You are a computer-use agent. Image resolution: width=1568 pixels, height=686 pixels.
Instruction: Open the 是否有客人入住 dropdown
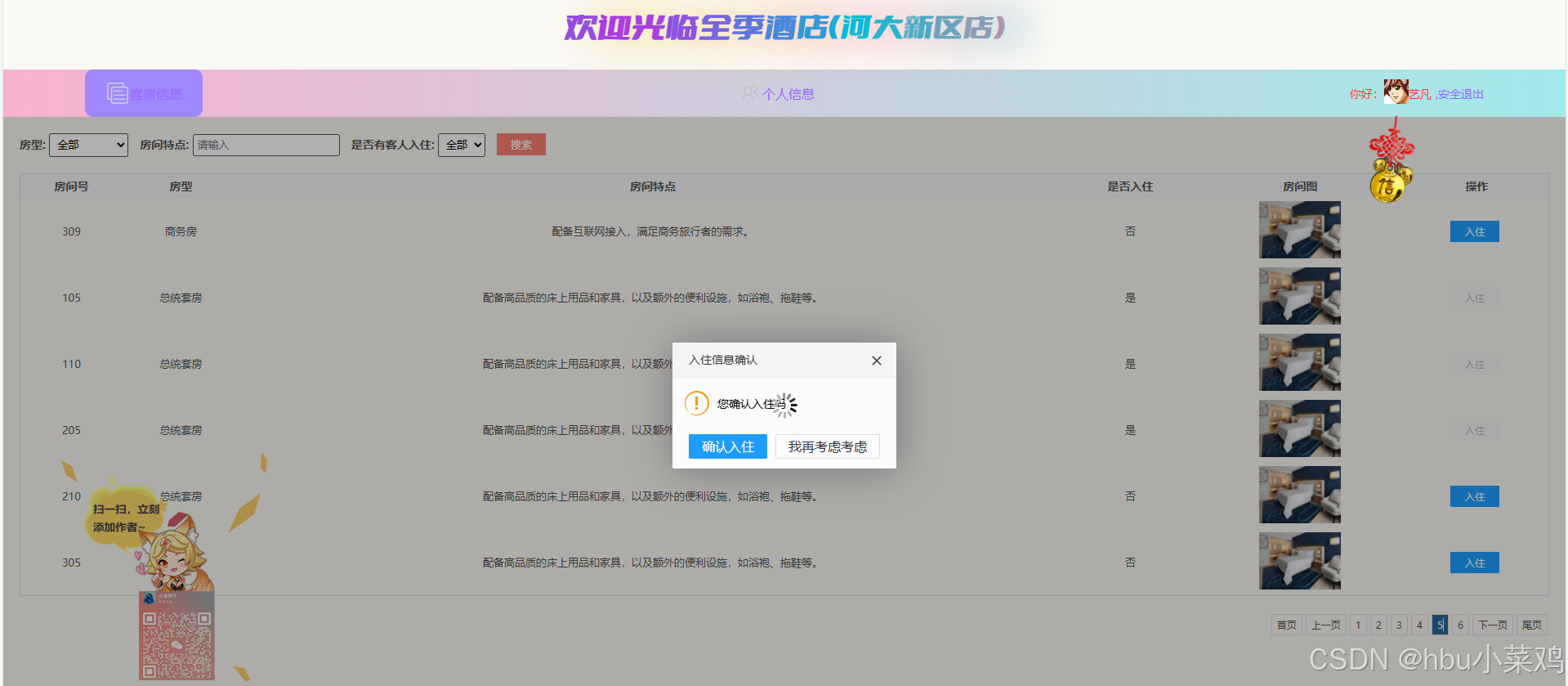(462, 145)
